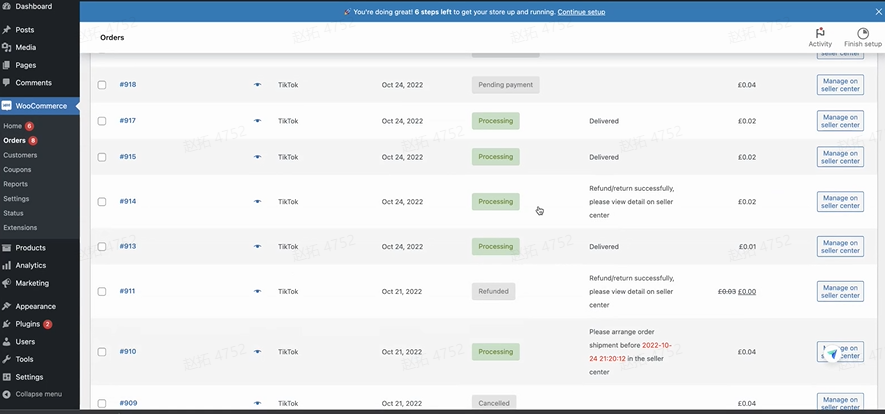Select the checkbox for order #918
The image size is (885, 414).
click(x=102, y=85)
